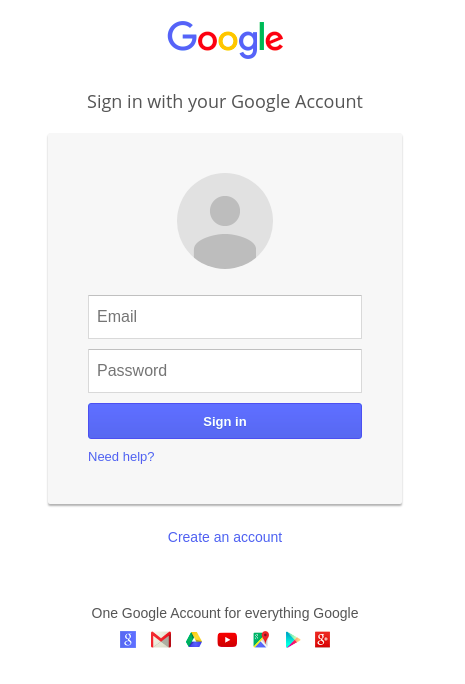Click the word 'Account' in the top heading

(329, 102)
